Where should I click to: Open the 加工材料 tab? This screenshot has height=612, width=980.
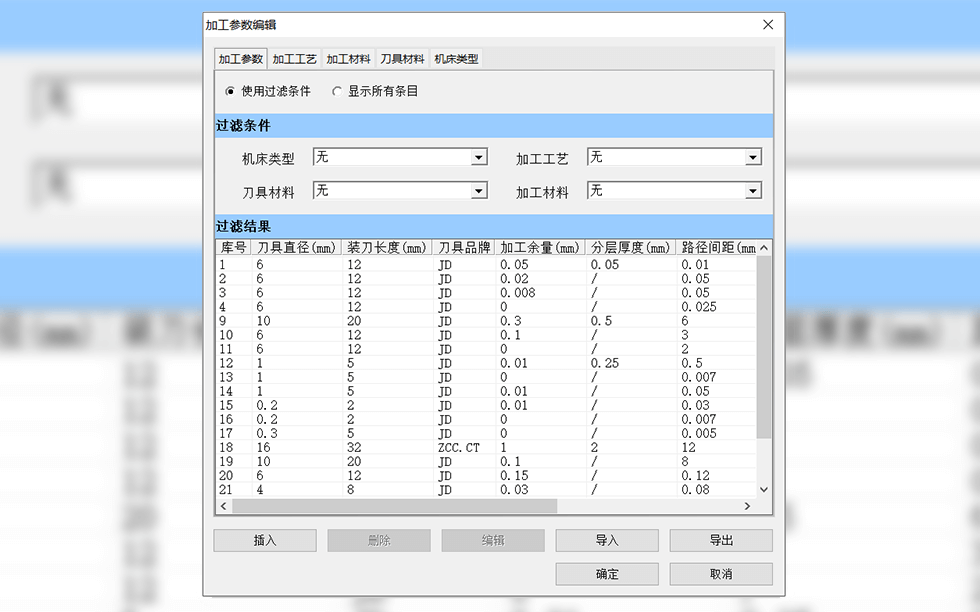click(348, 59)
